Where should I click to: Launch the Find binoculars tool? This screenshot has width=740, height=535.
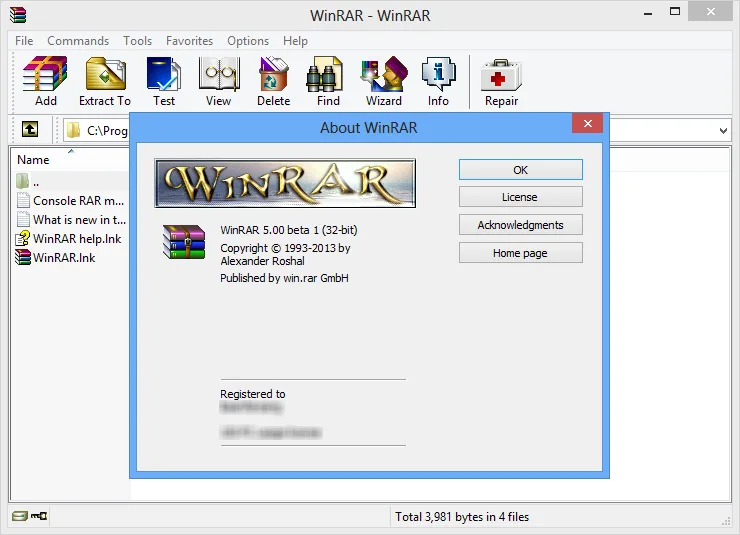(328, 81)
